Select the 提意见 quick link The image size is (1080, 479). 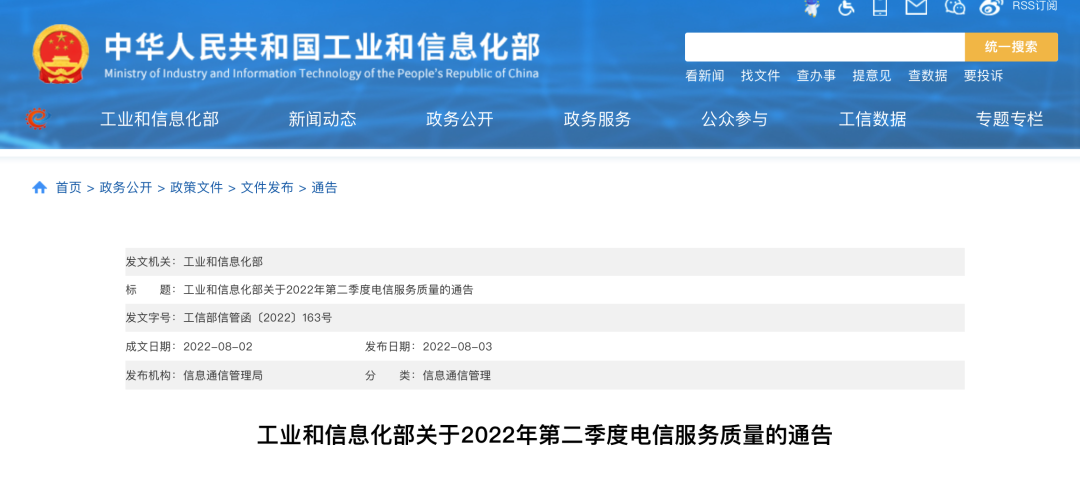871,76
